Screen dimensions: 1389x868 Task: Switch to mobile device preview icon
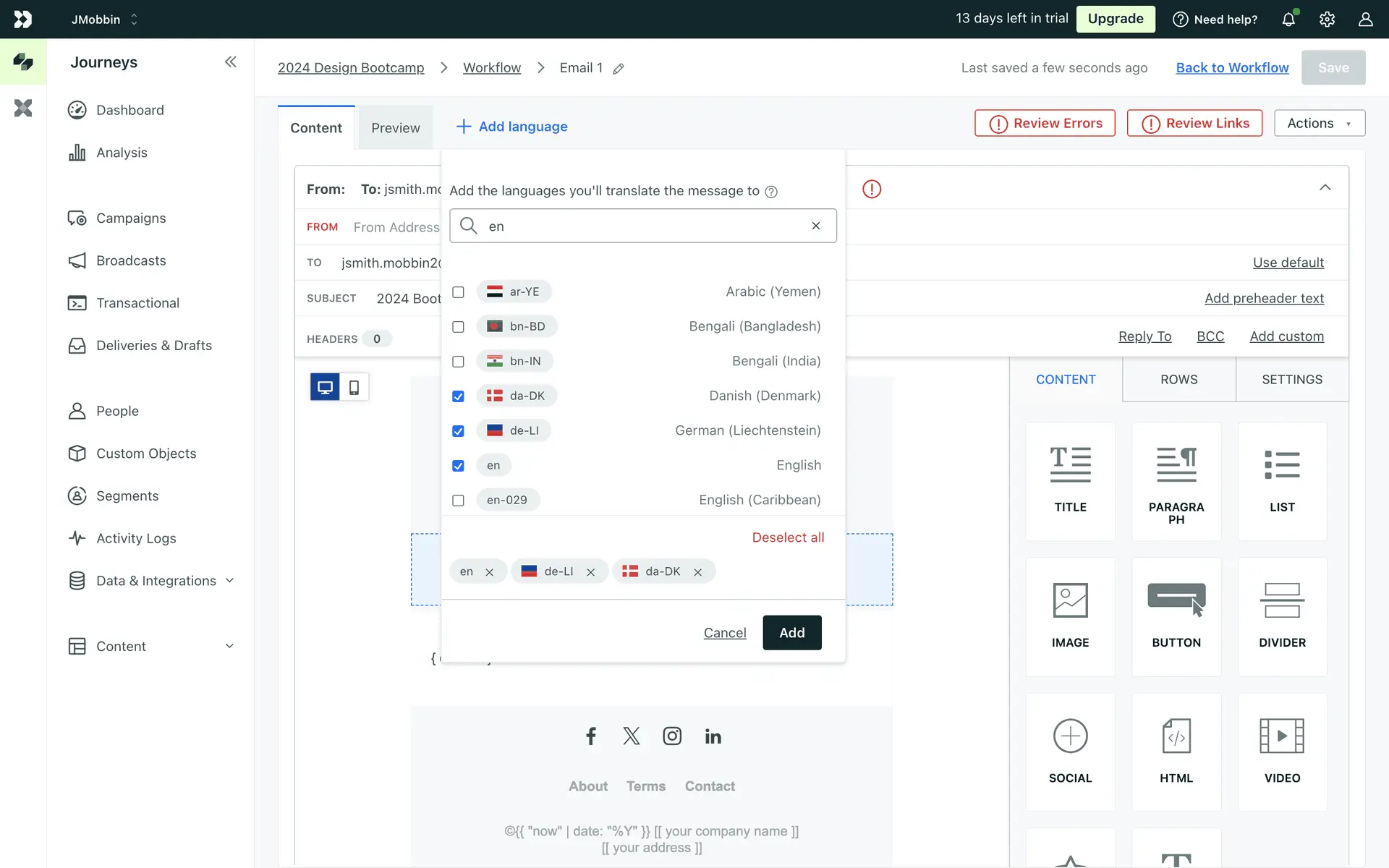pyautogui.click(x=354, y=387)
